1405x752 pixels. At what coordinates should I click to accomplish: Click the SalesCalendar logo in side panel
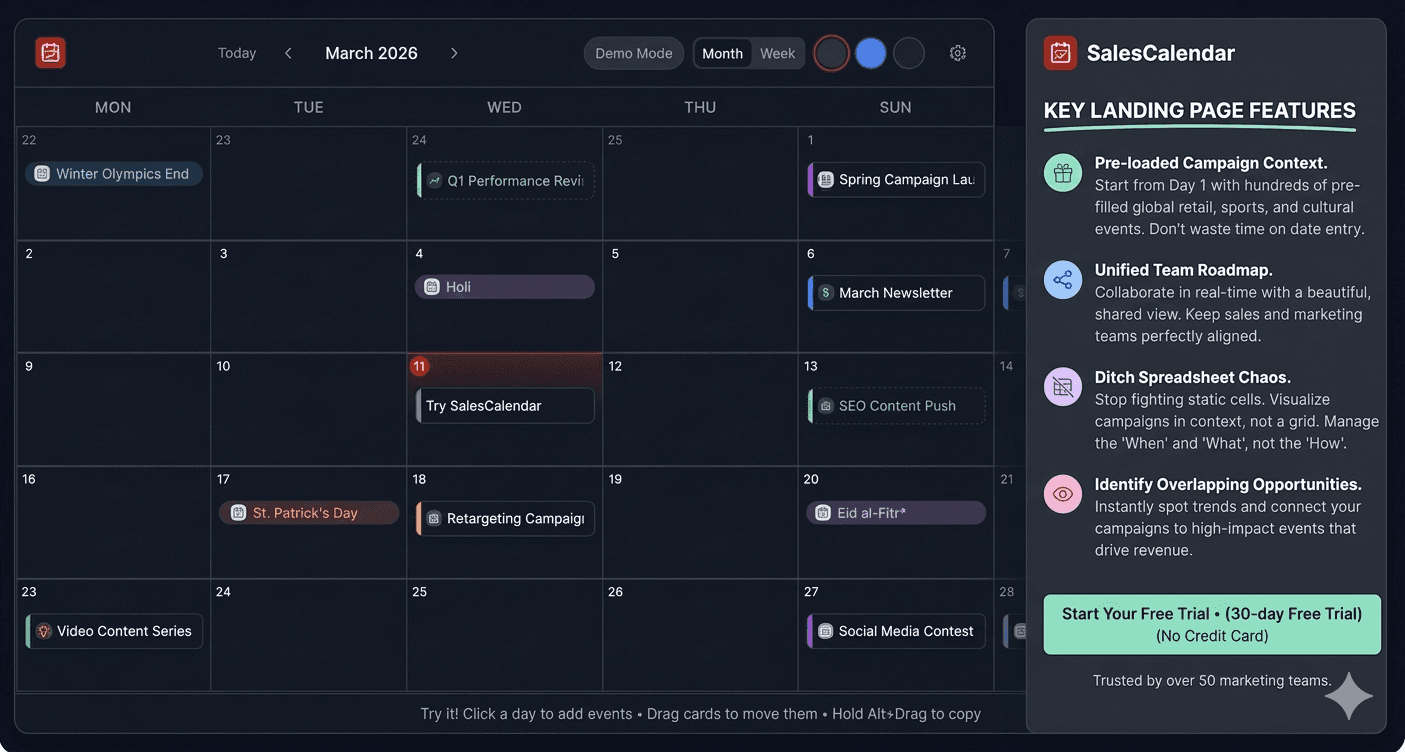click(x=1060, y=53)
